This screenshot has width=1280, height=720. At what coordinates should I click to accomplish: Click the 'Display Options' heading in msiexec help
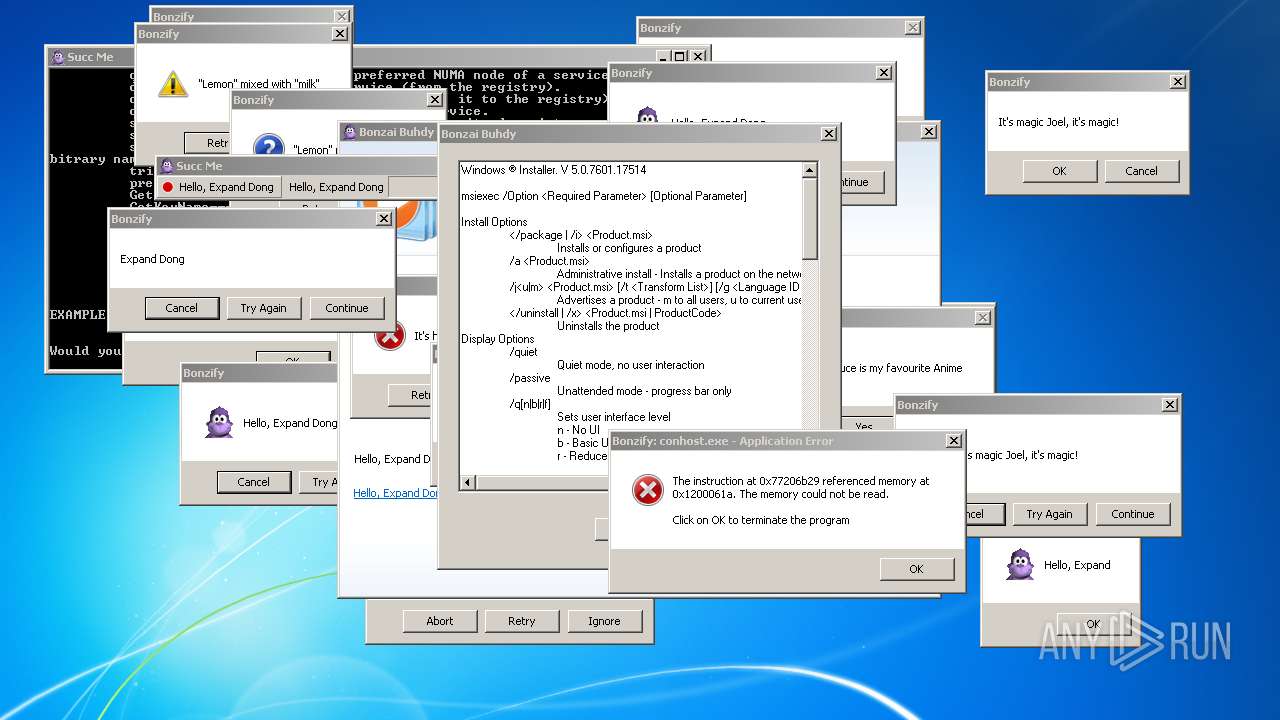point(498,339)
